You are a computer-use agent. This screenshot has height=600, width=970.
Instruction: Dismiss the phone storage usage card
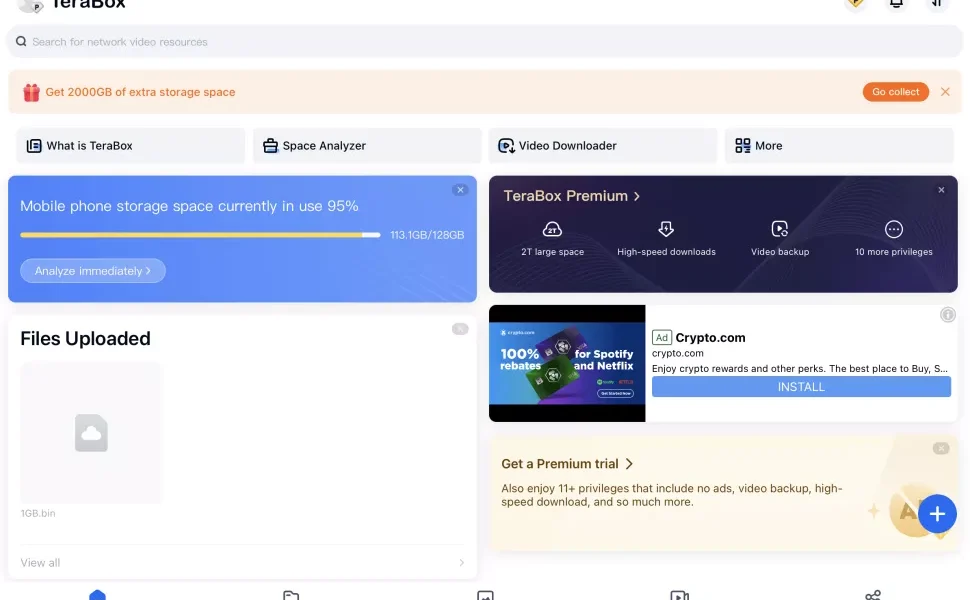pyautogui.click(x=460, y=190)
